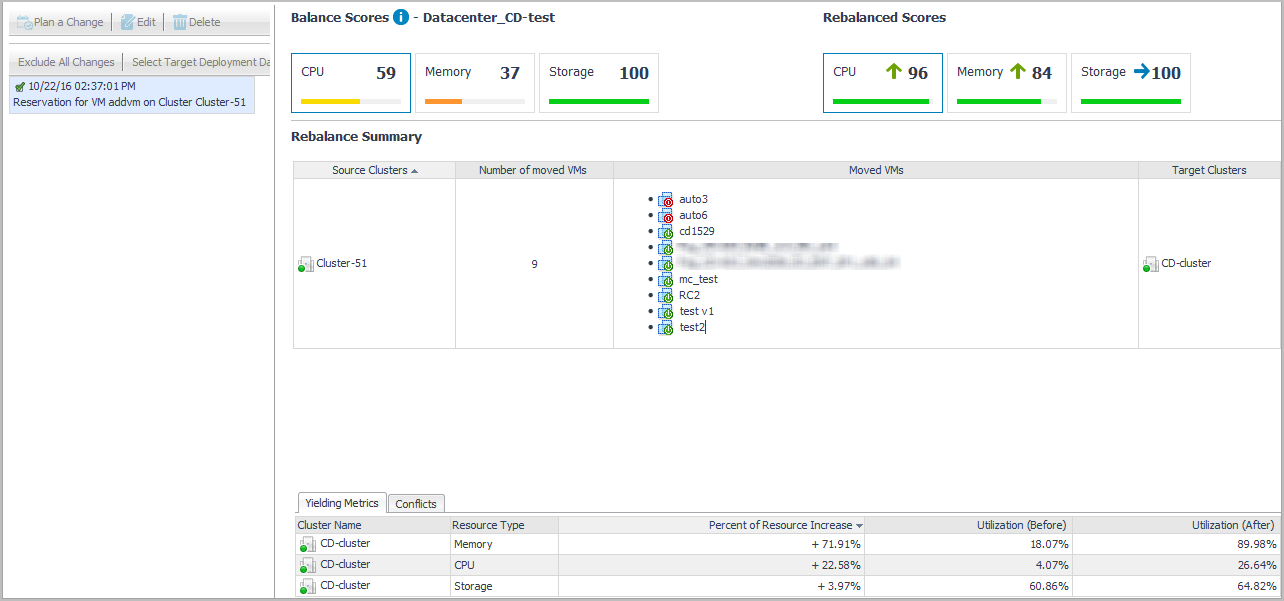Click the CPU balance score bar
The width and height of the screenshot is (1284, 601).
pyautogui.click(x=351, y=101)
